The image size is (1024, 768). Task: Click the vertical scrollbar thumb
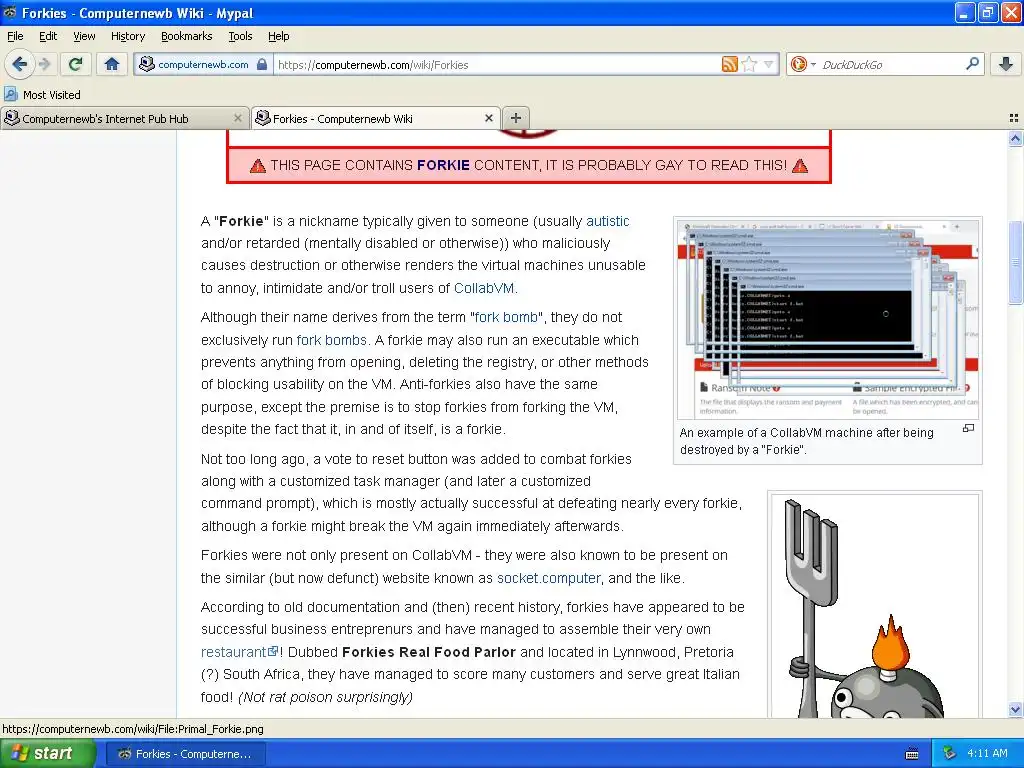(1015, 263)
